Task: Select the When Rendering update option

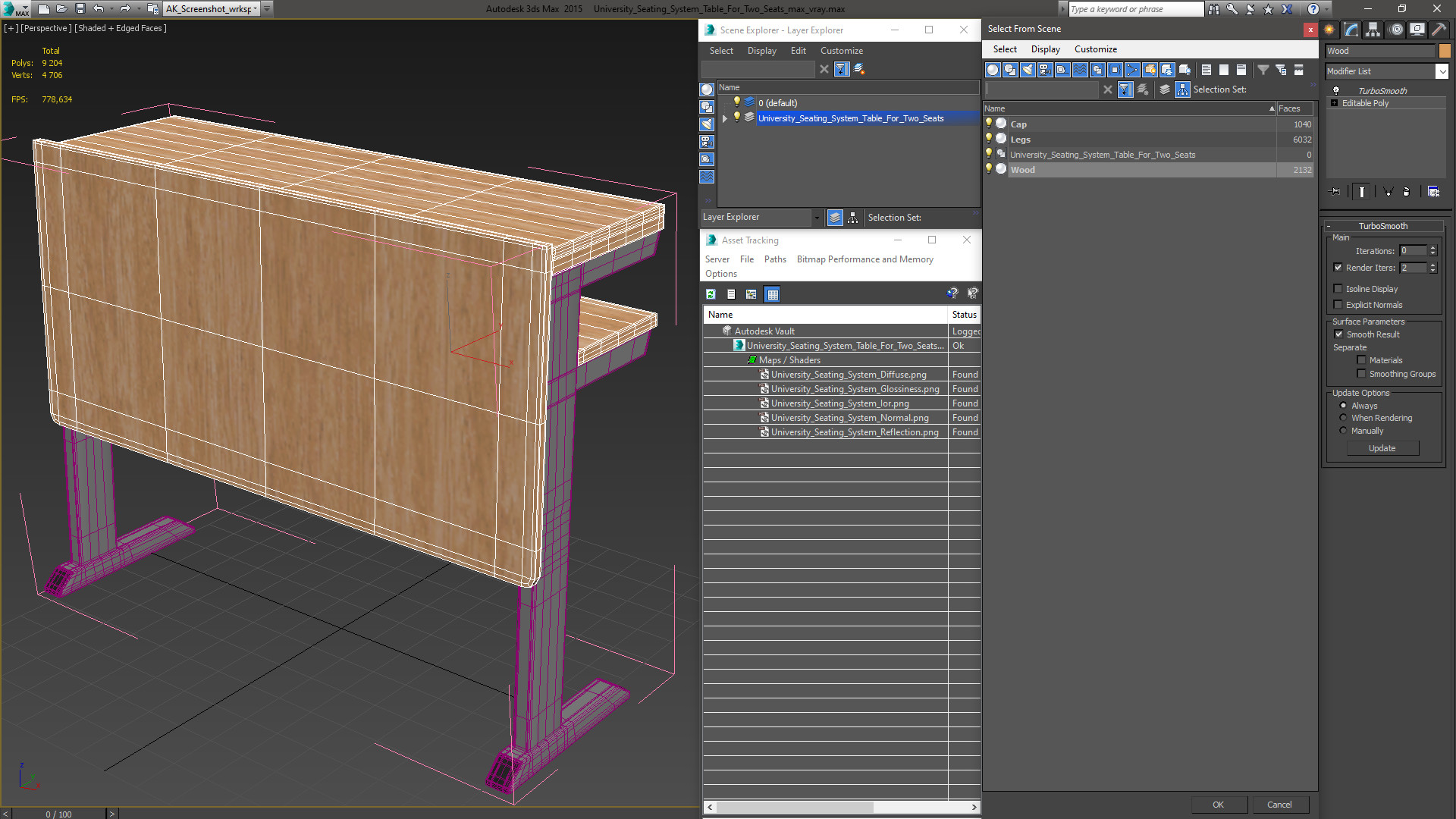Action: [1344, 418]
